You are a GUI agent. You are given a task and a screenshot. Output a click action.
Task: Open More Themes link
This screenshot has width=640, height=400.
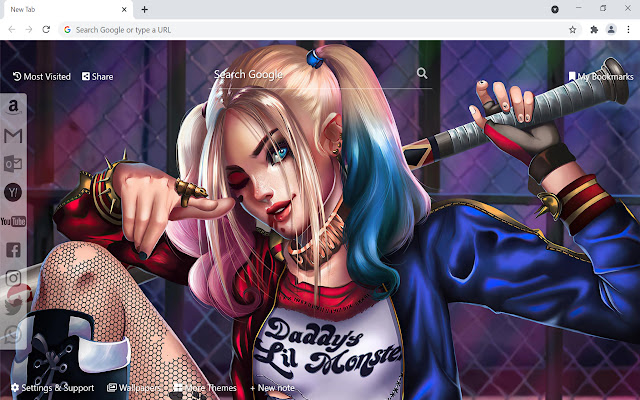[x=205, y=388]
